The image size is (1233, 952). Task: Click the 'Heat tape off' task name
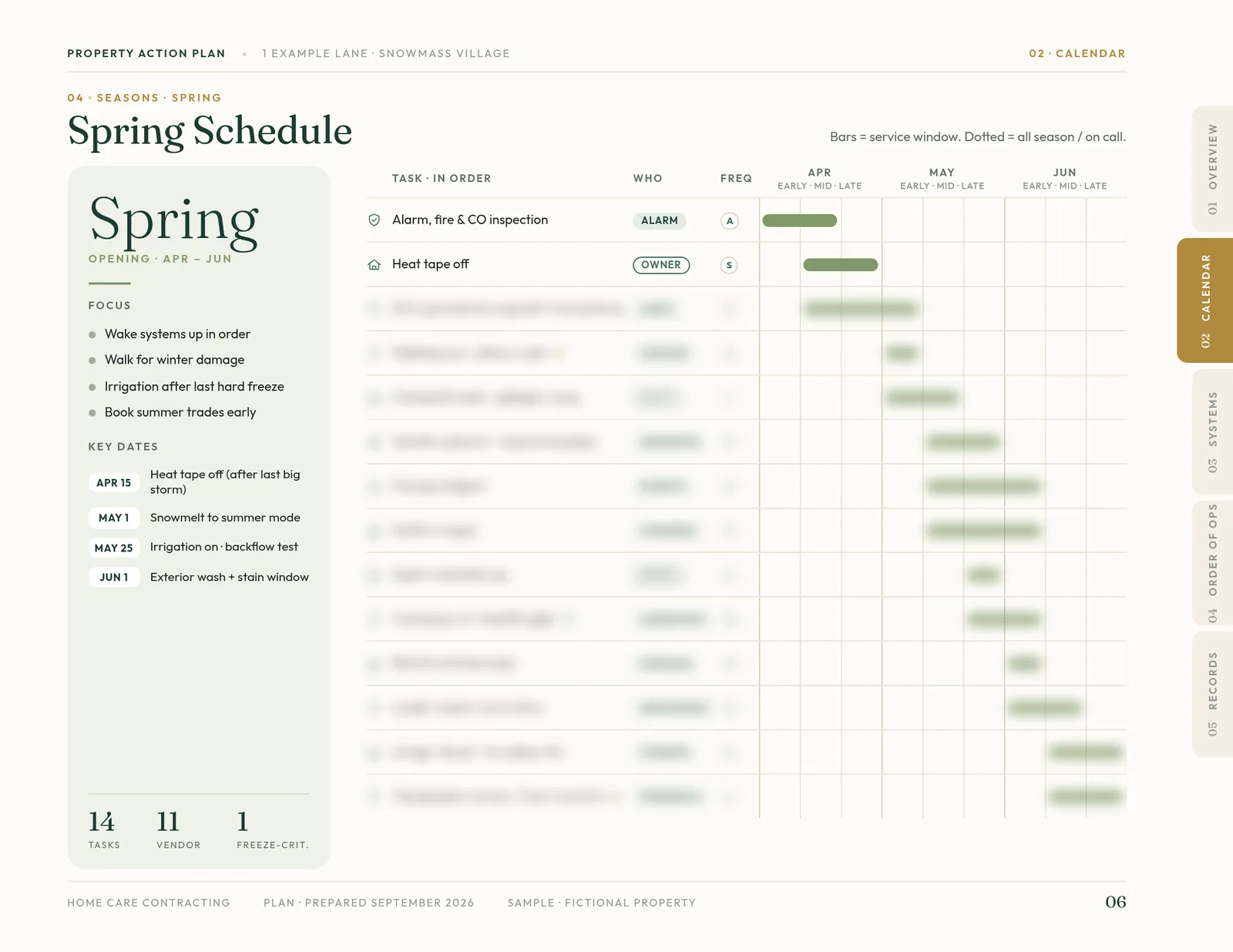(431, 264)
